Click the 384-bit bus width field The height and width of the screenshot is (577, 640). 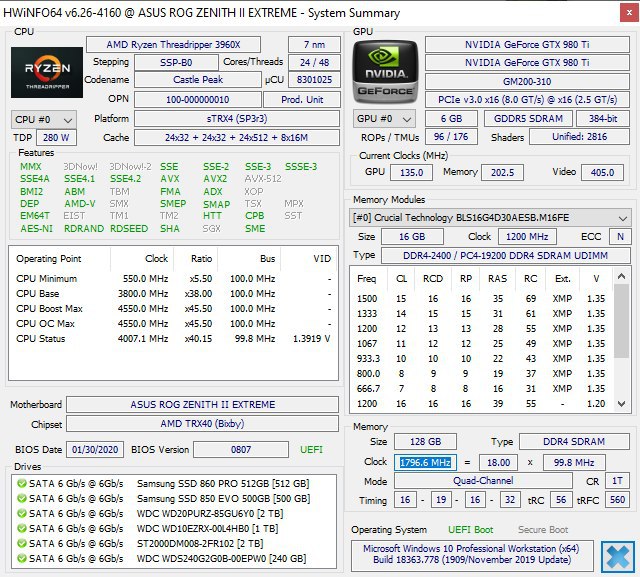click(x=603, y=119)
